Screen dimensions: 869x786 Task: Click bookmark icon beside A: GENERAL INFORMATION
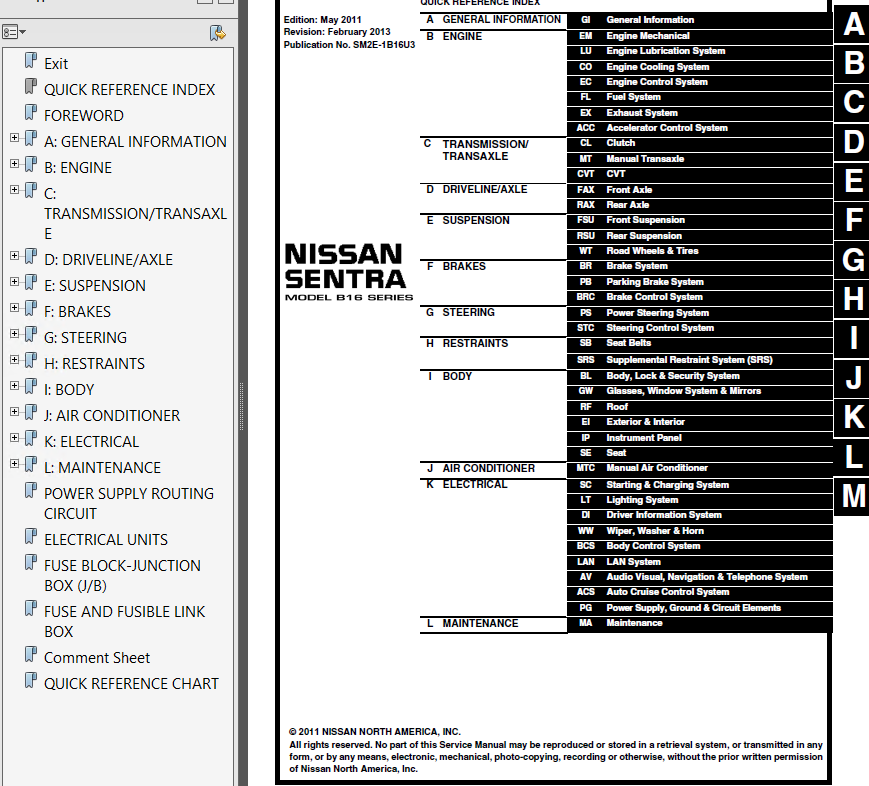[x=31, y=139]
